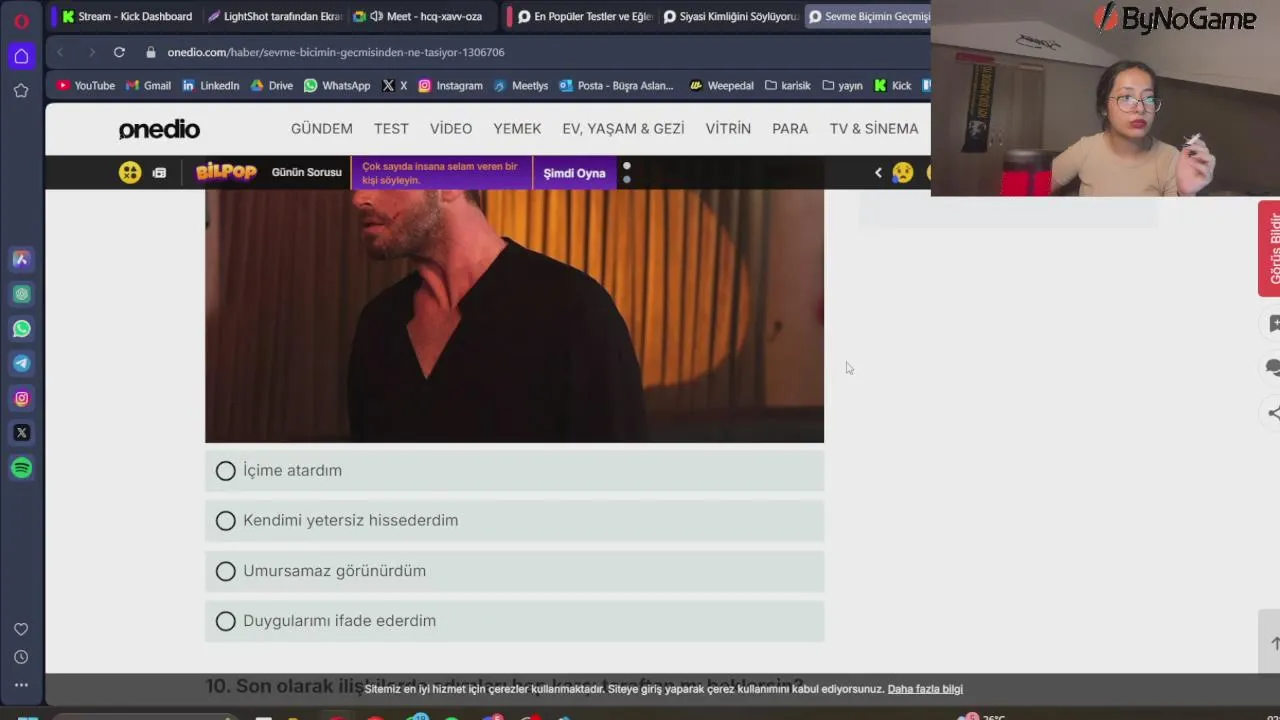Open Opera sidebar home icon
1280x720 pixels.
pos(21,56)
